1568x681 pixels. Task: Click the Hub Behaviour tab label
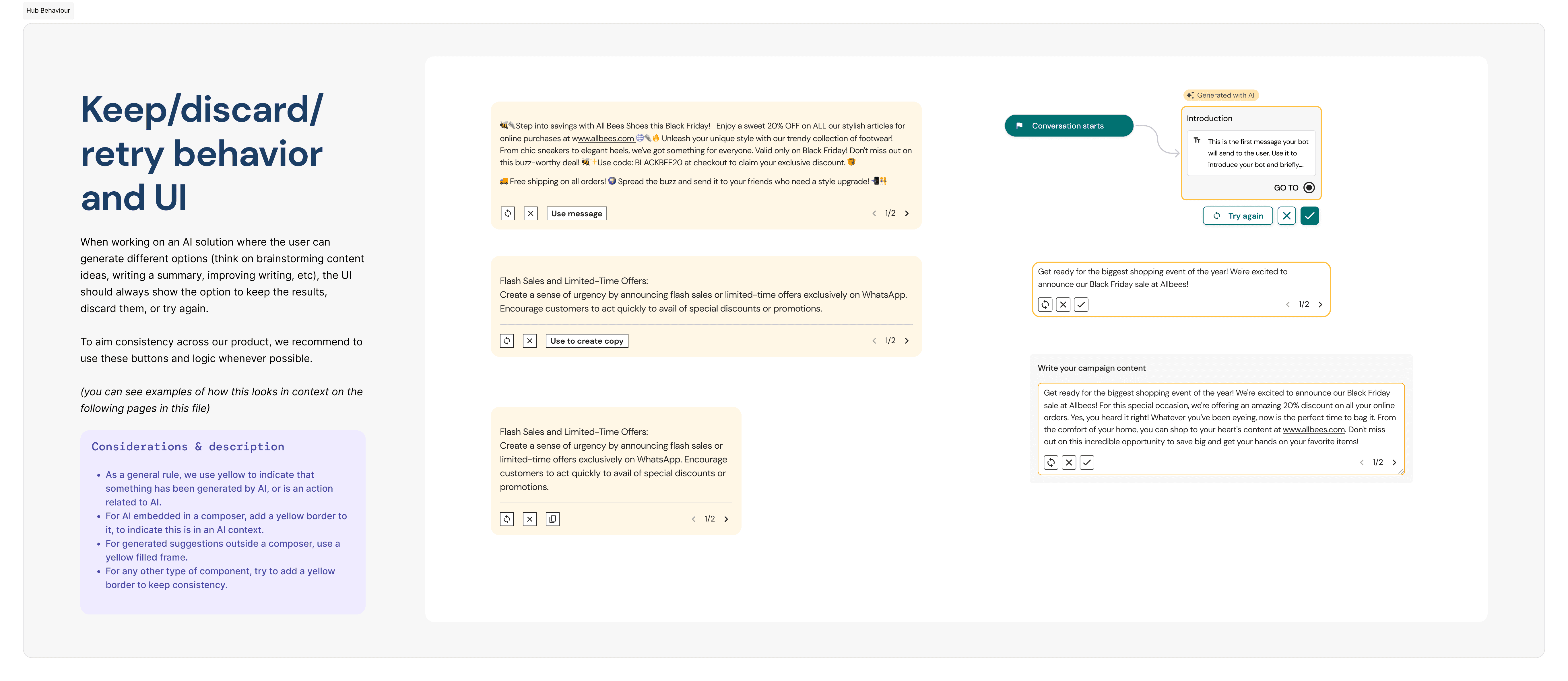(x=48, y=10)
